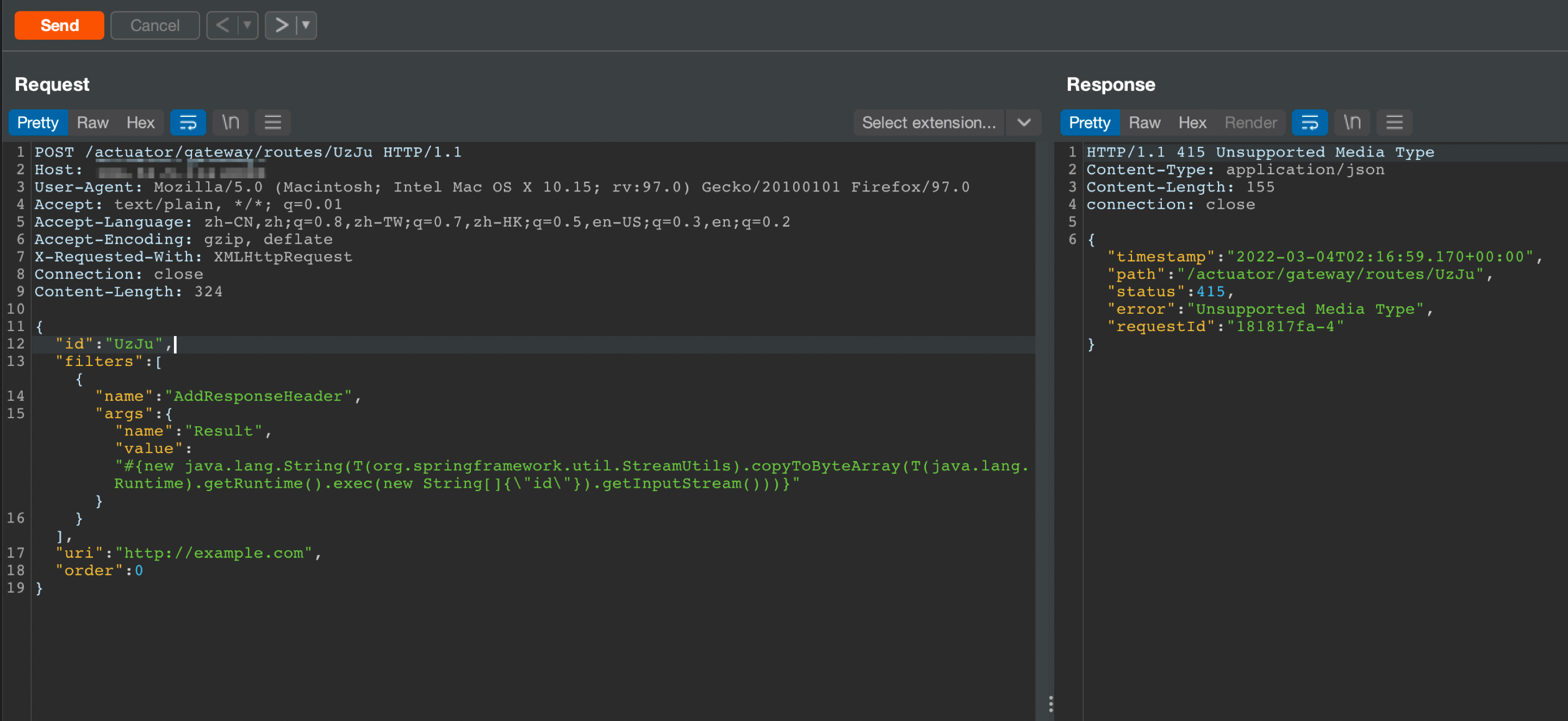Image resolution: width=1568 pixels, height=721 pixels.
Task: Click Content-Length: 155 response header
Action: click(x=1180, y=187)
